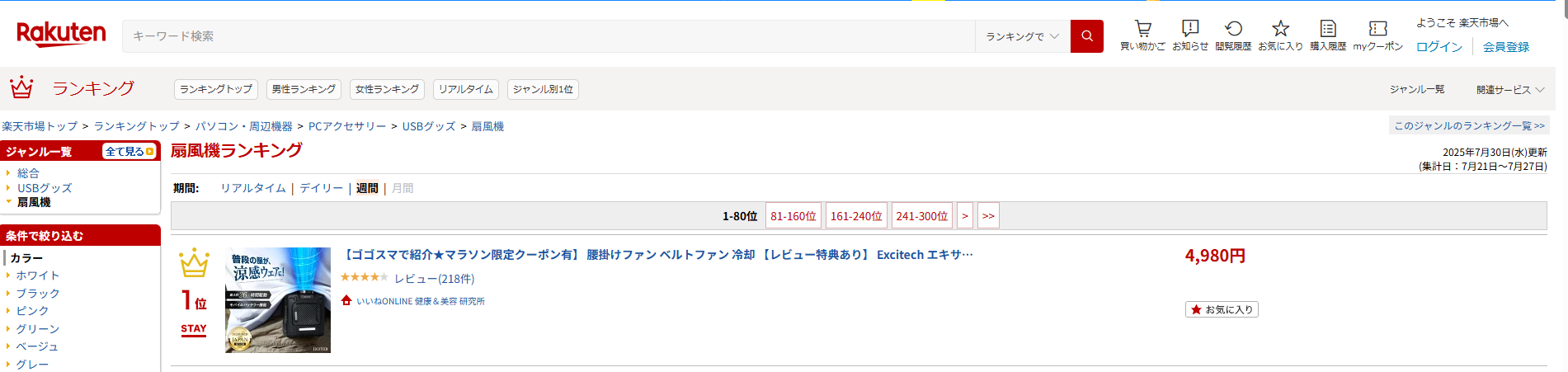Open the first-ranked fan product thumbnail
Screen dimensions: 1568x372
coord(278,300)
